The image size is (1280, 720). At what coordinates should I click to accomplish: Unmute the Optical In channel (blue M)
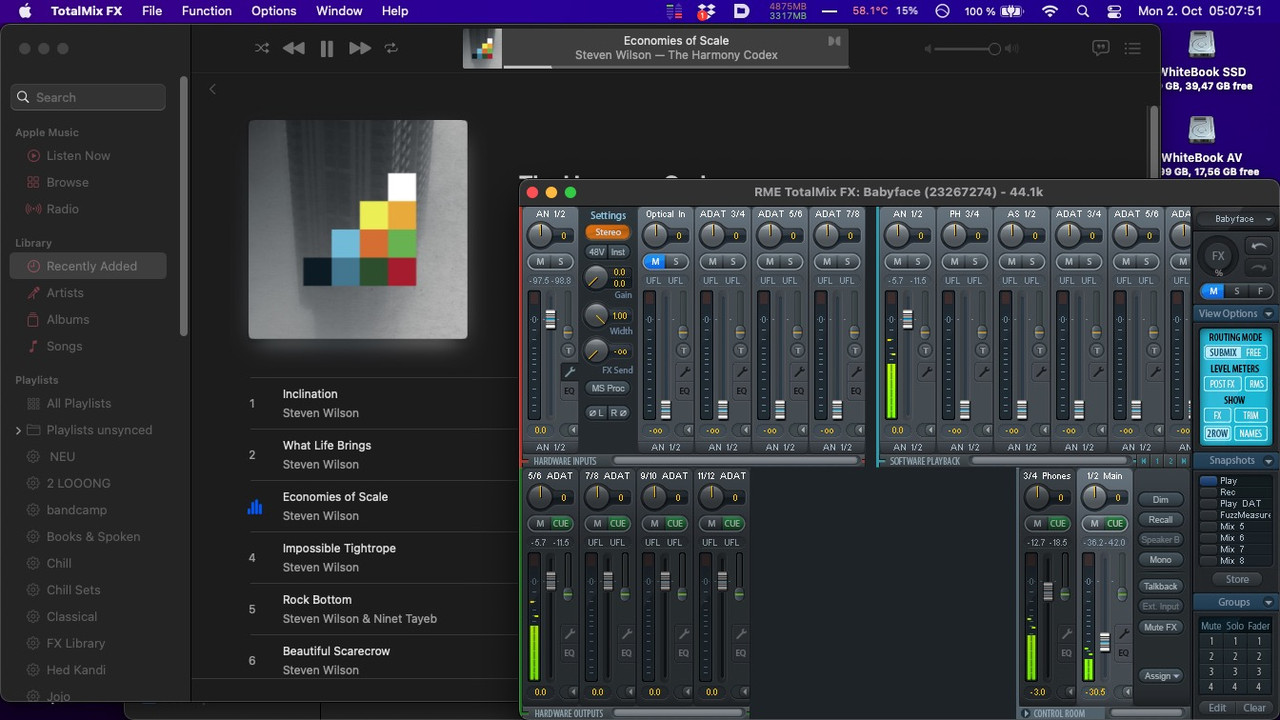(x=655, y=262)
